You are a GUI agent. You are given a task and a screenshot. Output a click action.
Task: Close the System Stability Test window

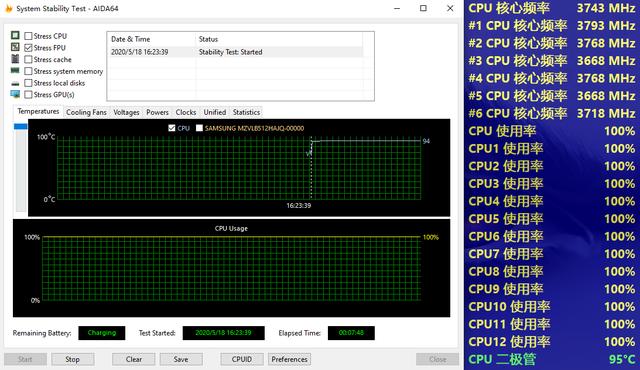450,8
